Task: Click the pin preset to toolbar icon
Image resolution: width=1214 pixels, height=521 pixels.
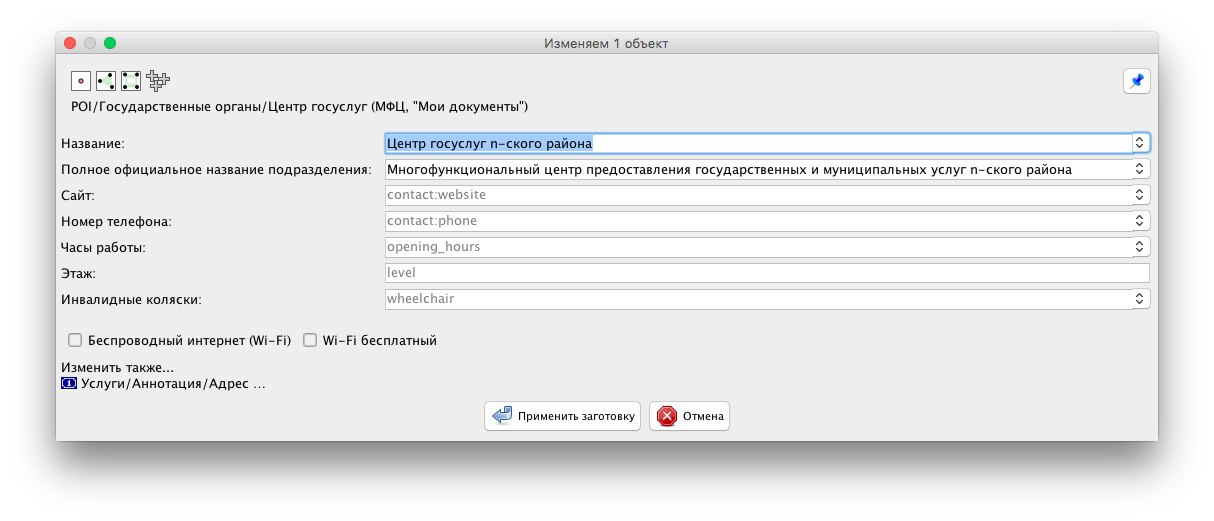Action: click(1136, 81)
